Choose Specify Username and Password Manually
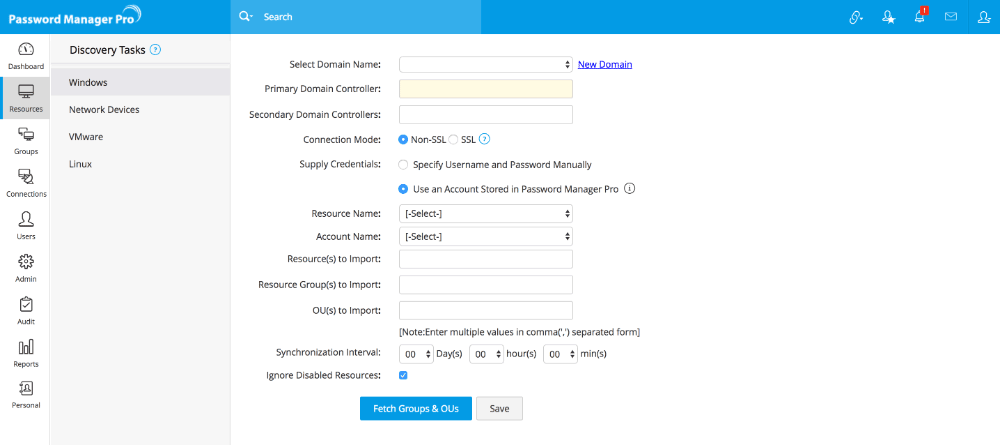 click(403, 165)
